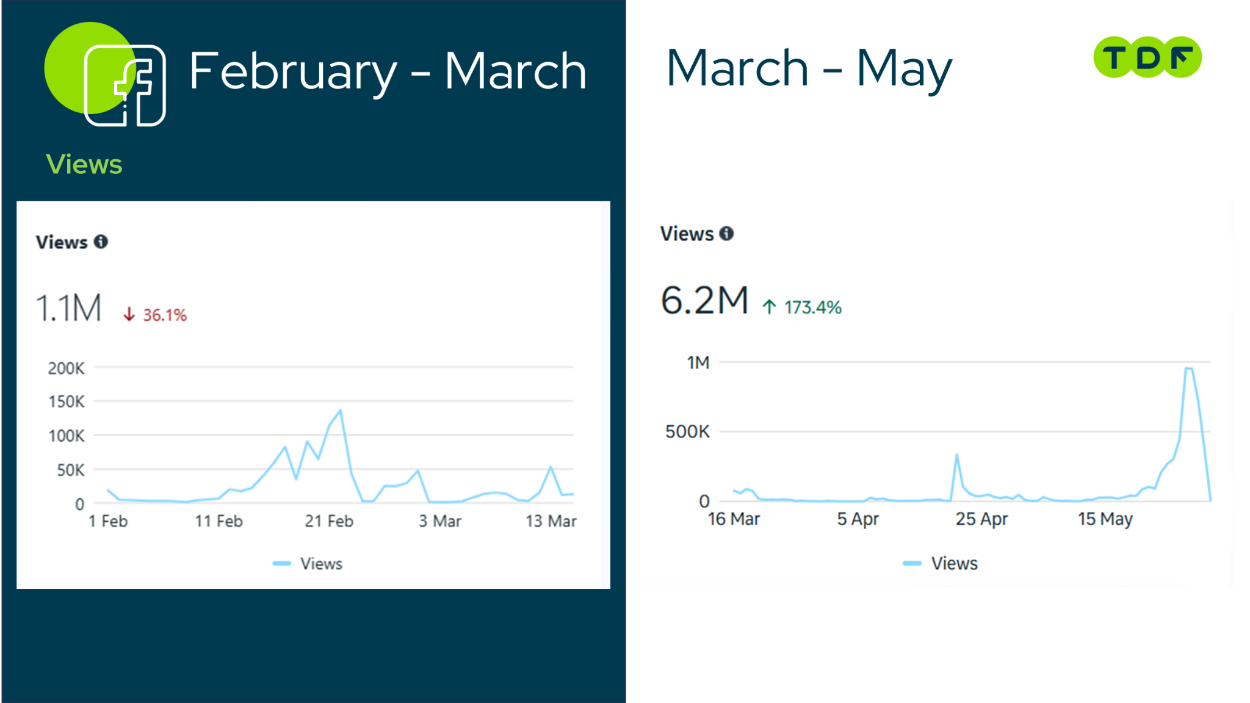The width and height of the screenshot is (1250, 703).
Task: Click the late-May peak near 1M
Action: tap(1188, 369)
